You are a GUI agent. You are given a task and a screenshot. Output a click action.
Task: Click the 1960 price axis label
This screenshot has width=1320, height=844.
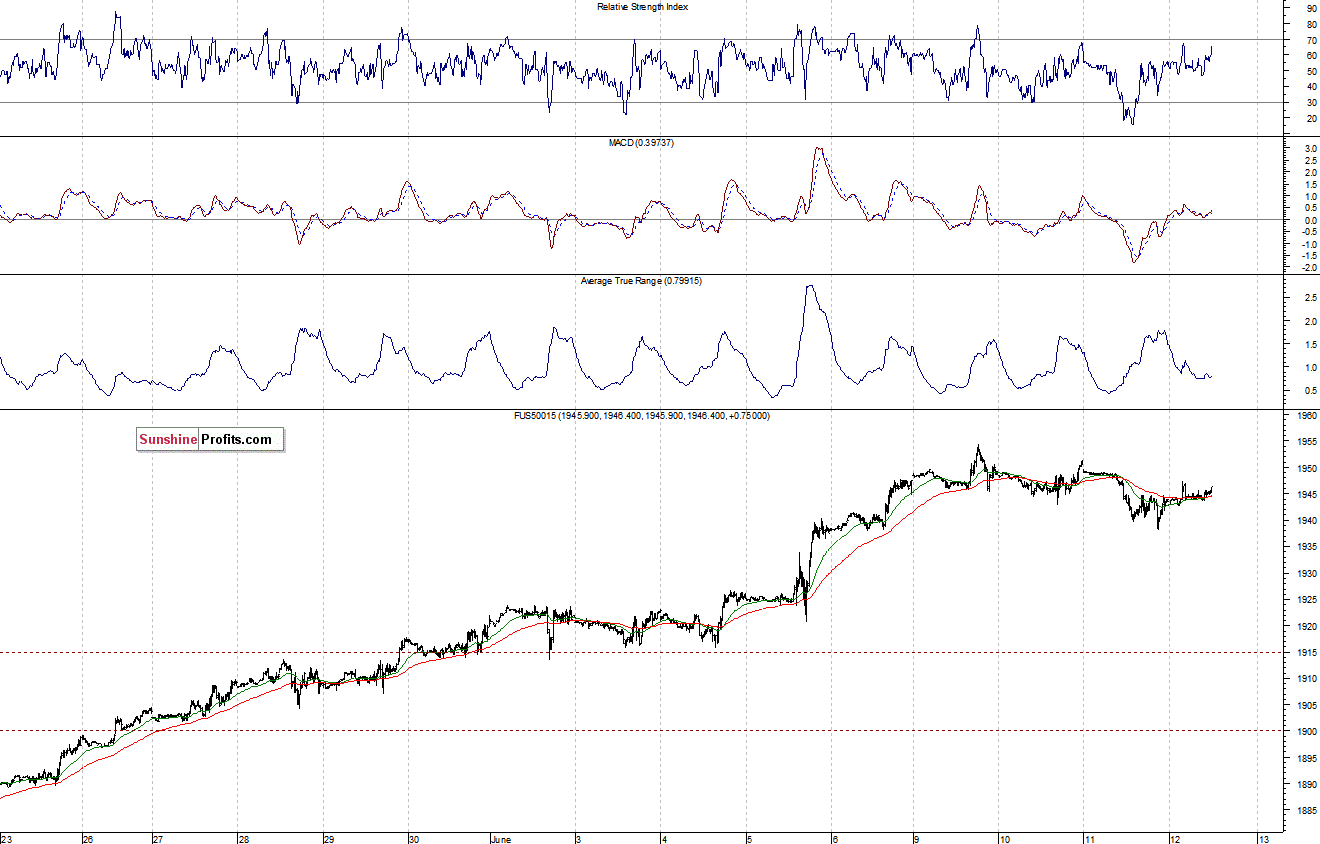[x=1307, y=416]
